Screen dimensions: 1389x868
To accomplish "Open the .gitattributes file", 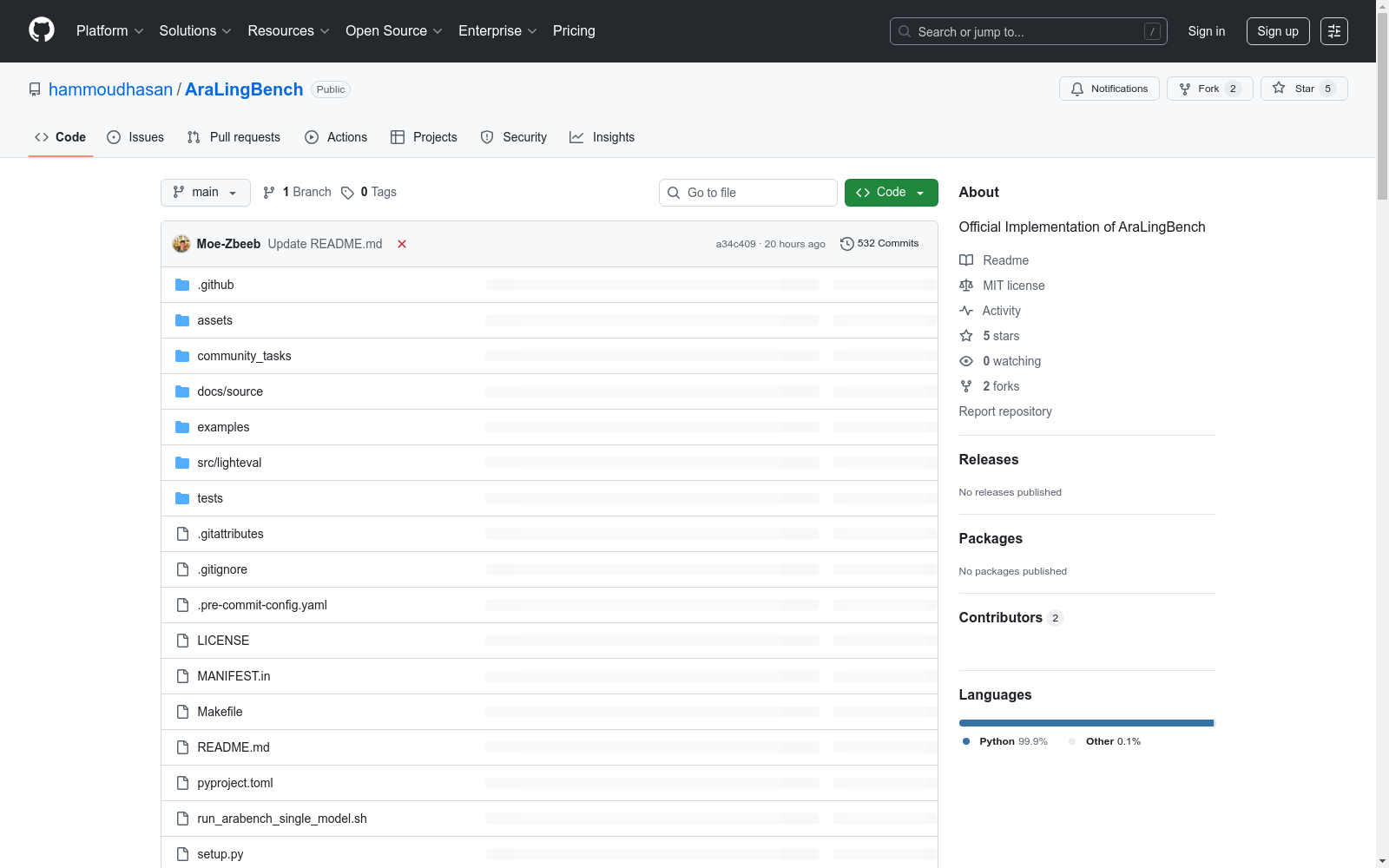I will [x=230, y=534].
